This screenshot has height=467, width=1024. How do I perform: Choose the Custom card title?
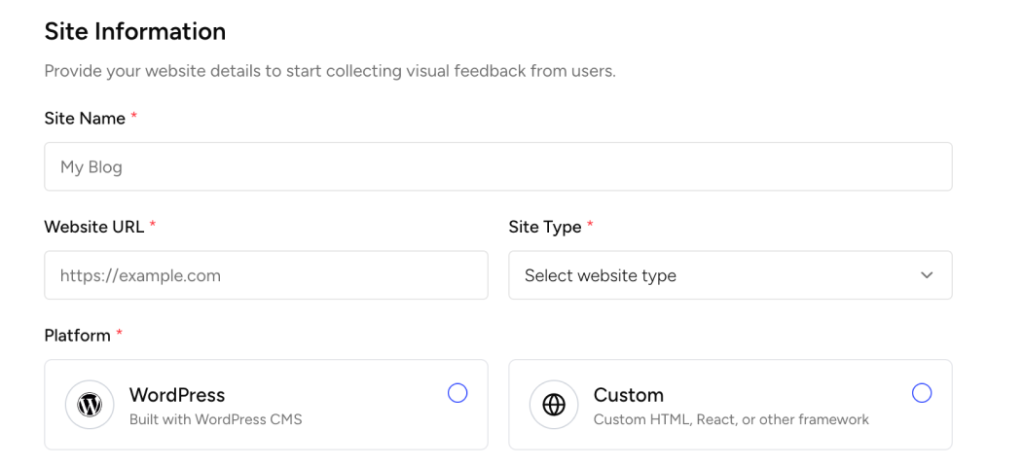click(628, 394)
